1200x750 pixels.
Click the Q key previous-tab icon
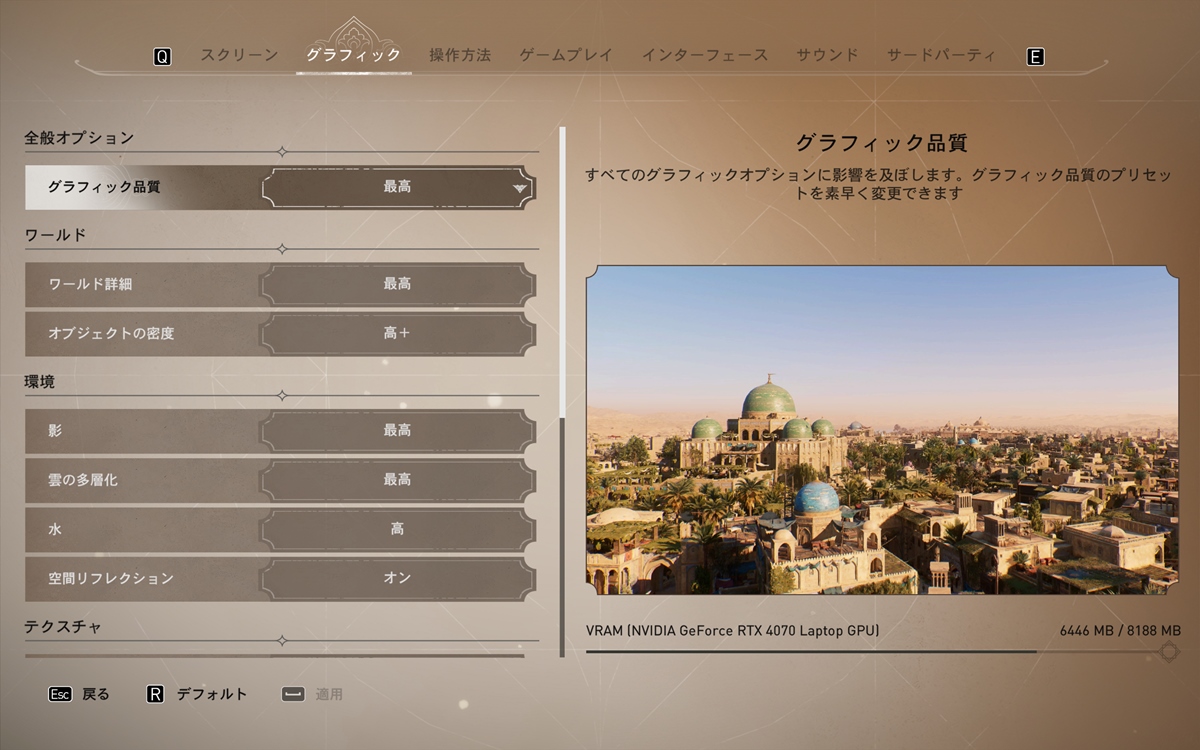162,57
